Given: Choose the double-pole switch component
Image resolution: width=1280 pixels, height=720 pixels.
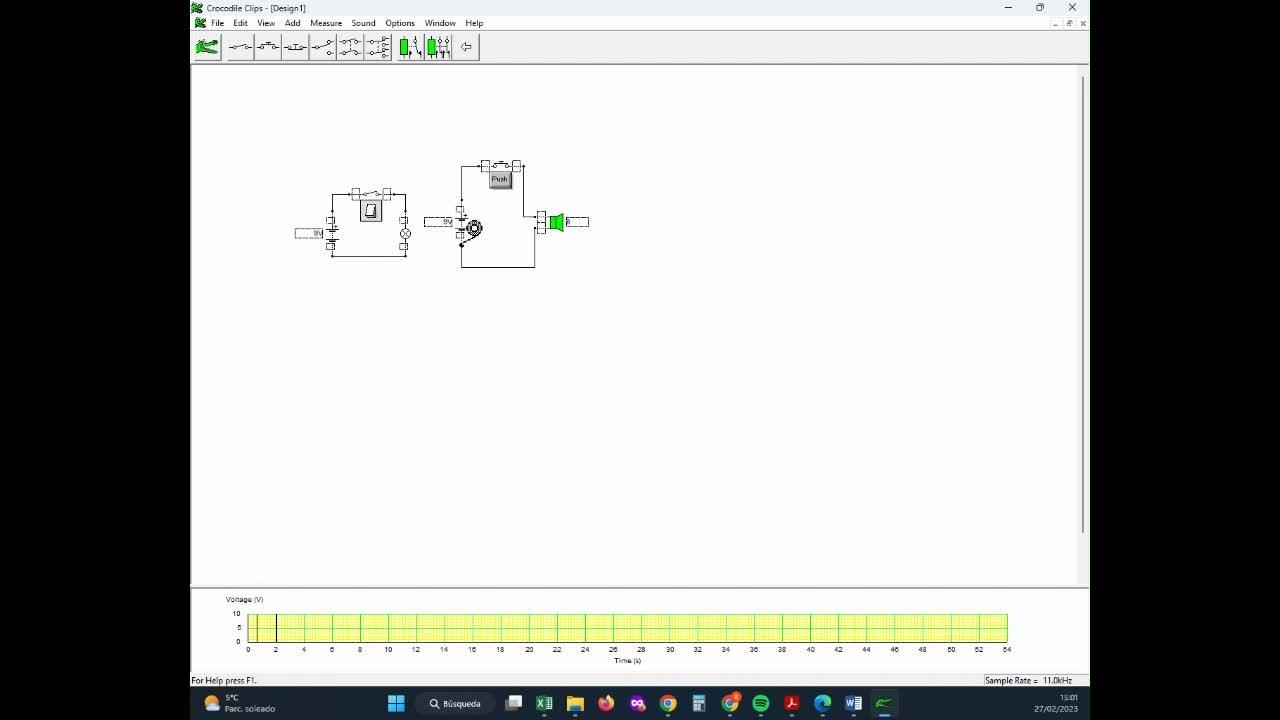Looking at the screenshot, I should coord(350,47).
